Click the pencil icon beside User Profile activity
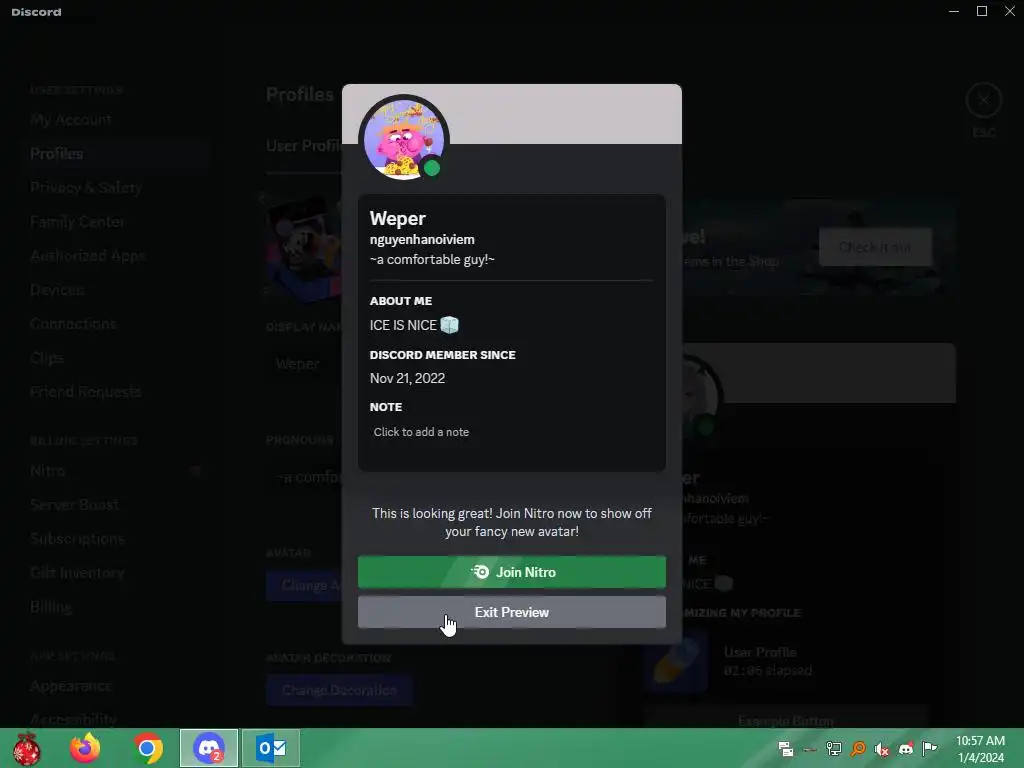Screen dimensions: 1024x768 (x=676, y=660)
